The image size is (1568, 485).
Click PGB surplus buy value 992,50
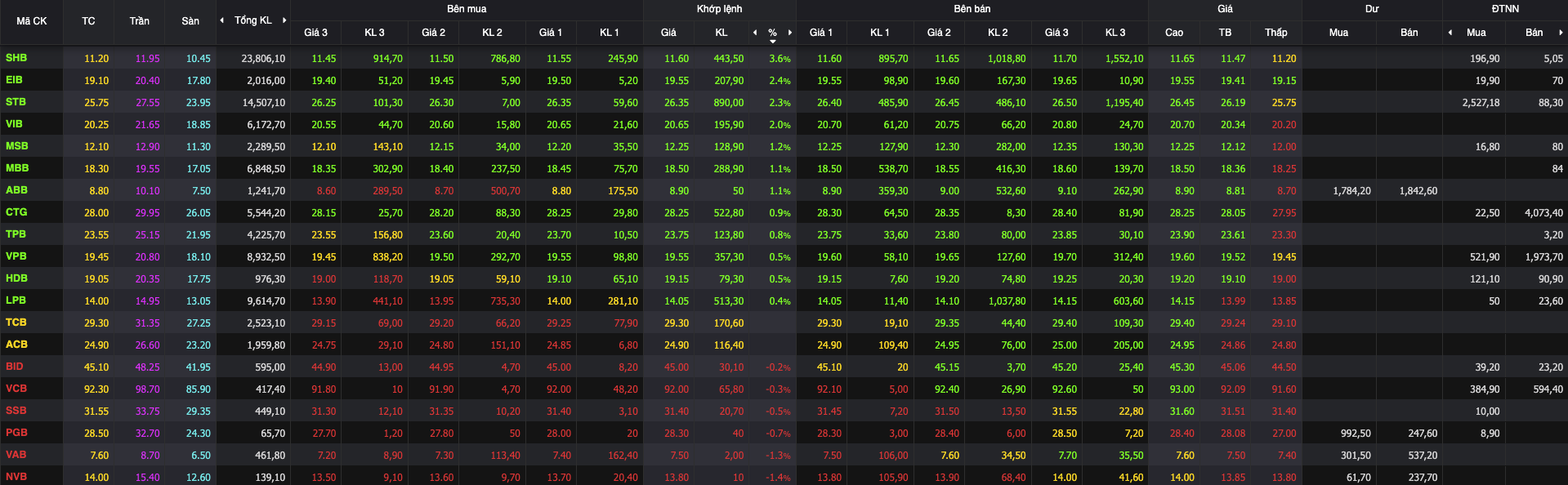[x=1356, y=434]
